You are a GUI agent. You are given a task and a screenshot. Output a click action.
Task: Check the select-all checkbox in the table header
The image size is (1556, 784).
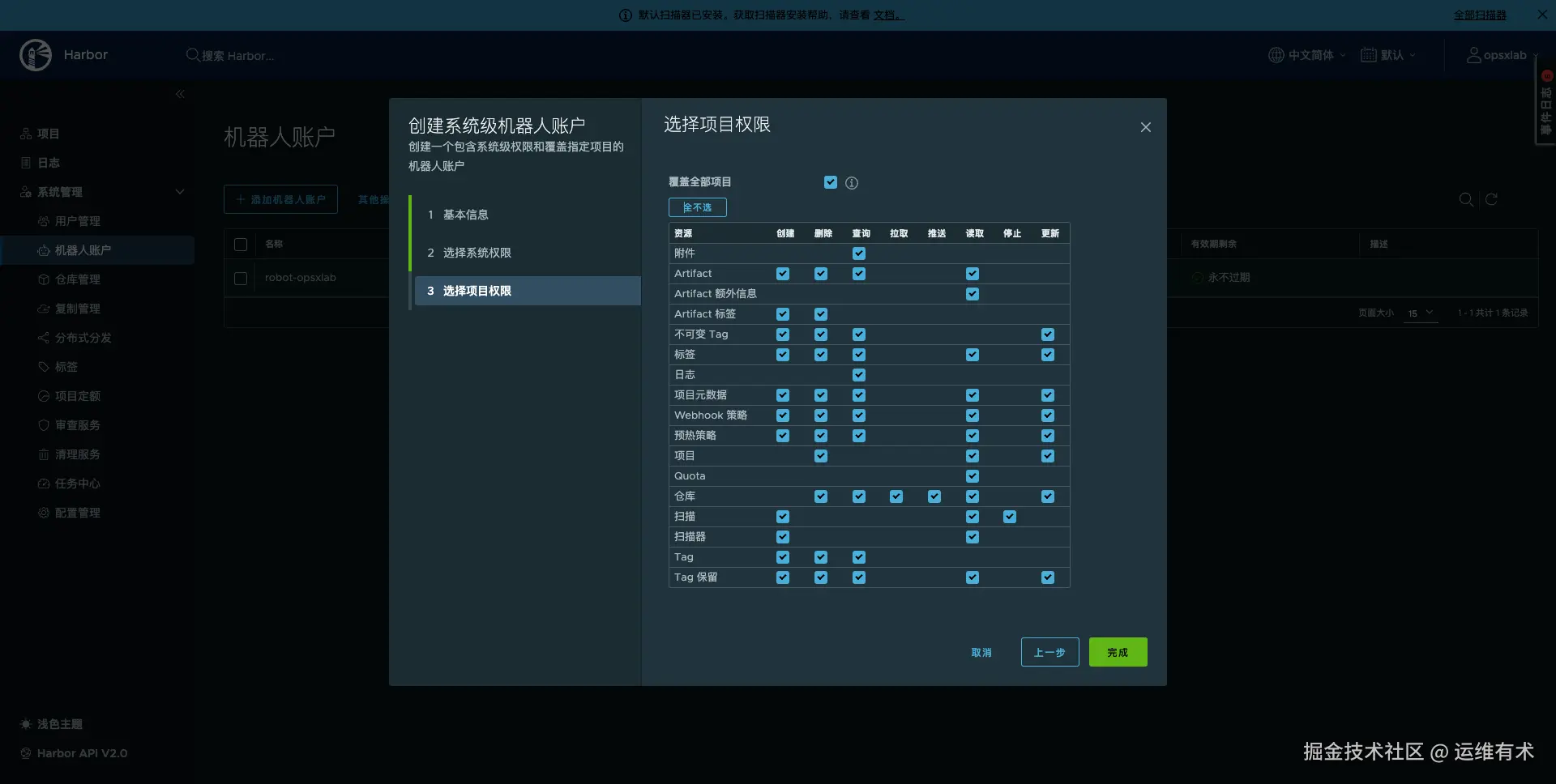(x=240, y=244)
